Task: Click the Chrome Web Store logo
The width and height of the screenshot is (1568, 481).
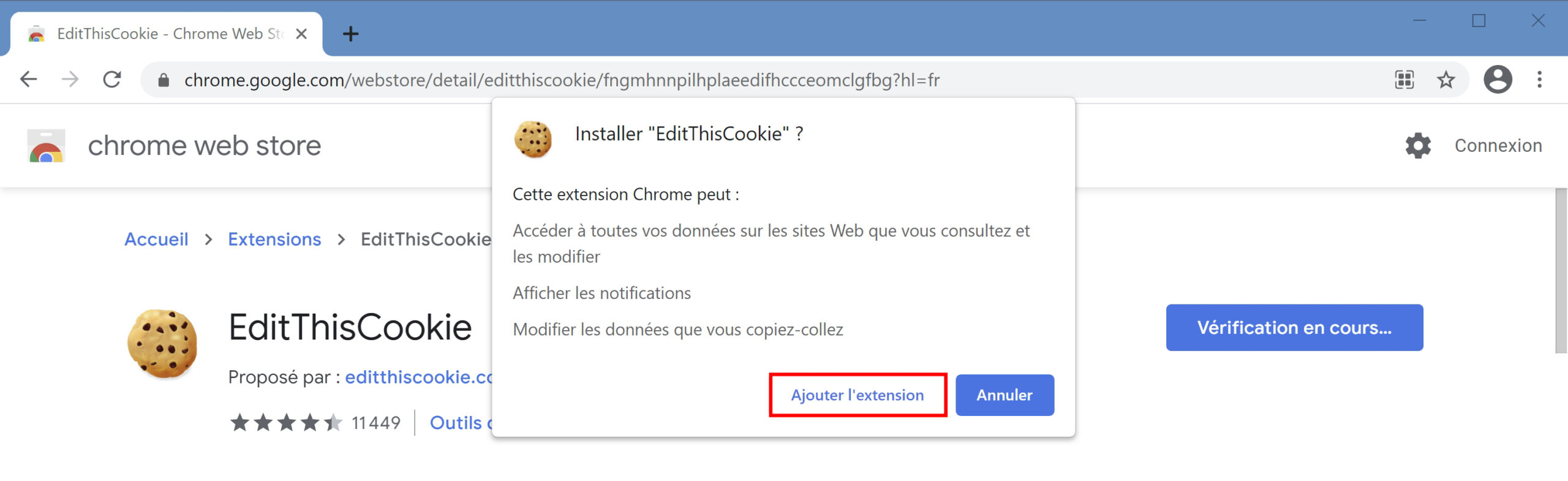Action: coord(47,146)
